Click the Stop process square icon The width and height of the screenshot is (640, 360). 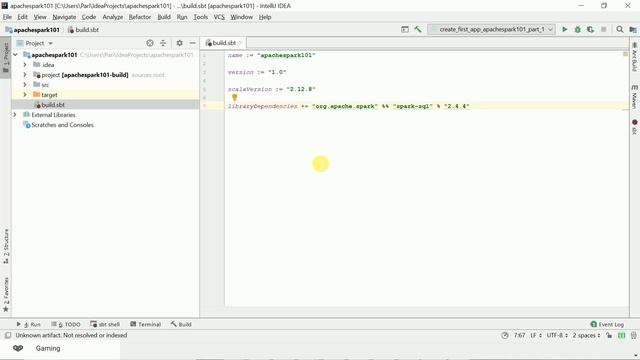604,29
